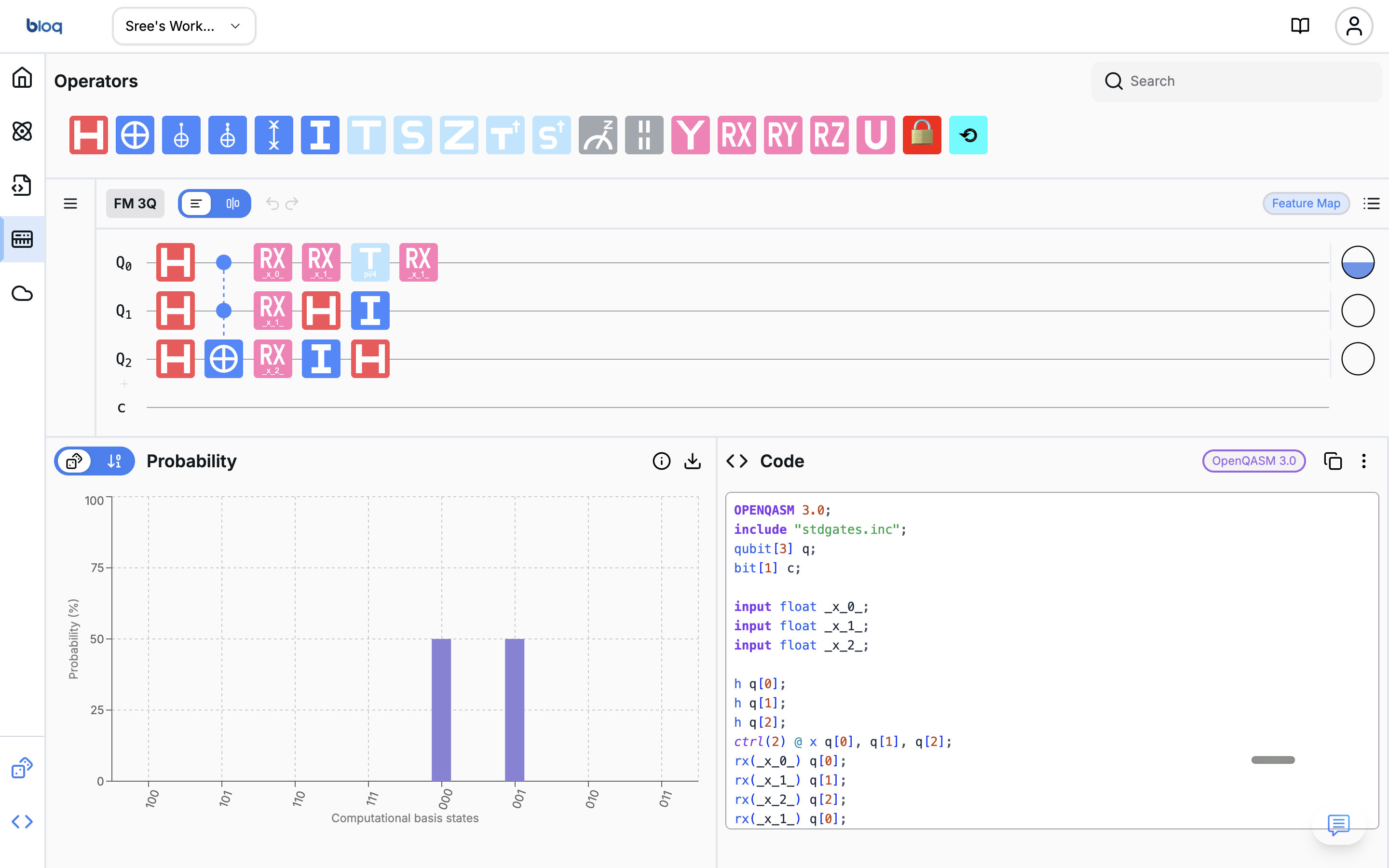Select the T-dagger operator in palette
The width and height of the screenshot is (1389, 868).
[505, 135]
